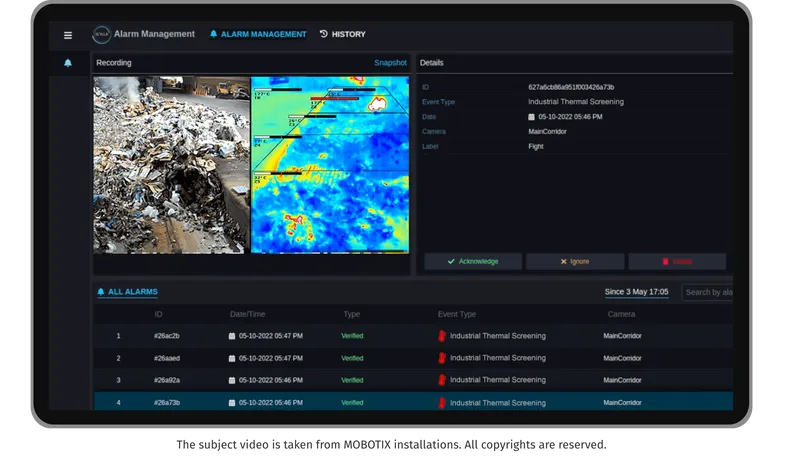812x462 pixels.
Task: Click the HISTORY clock icon
Action: [x=324, y=34]
